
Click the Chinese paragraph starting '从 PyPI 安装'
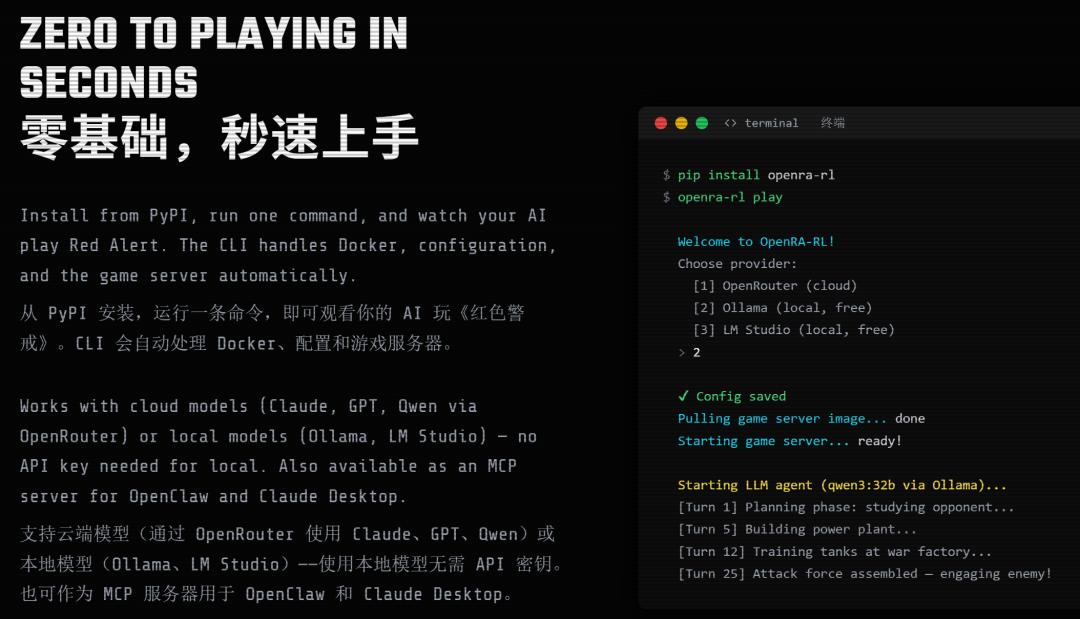272,328
